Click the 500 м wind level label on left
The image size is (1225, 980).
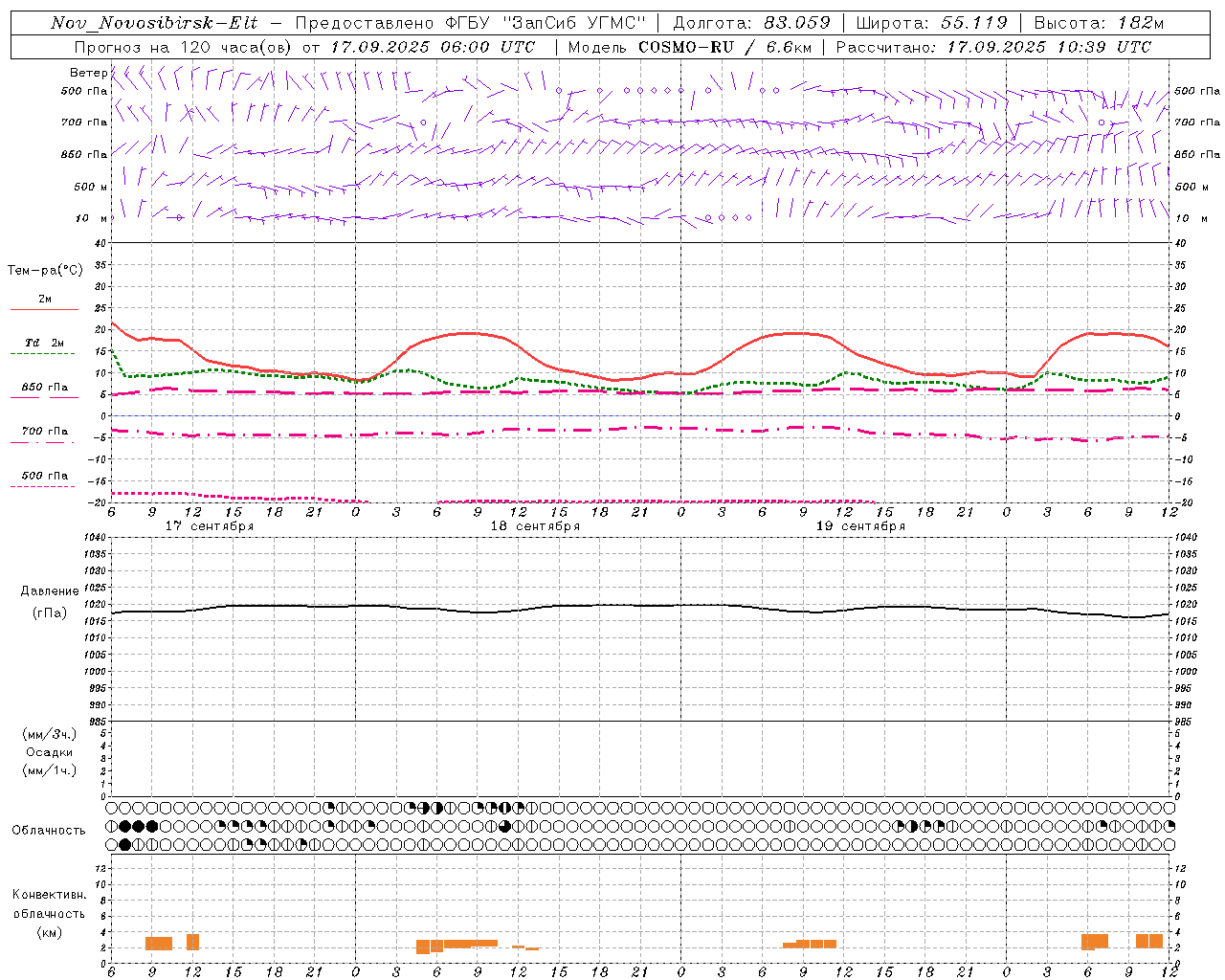[91, 187]
